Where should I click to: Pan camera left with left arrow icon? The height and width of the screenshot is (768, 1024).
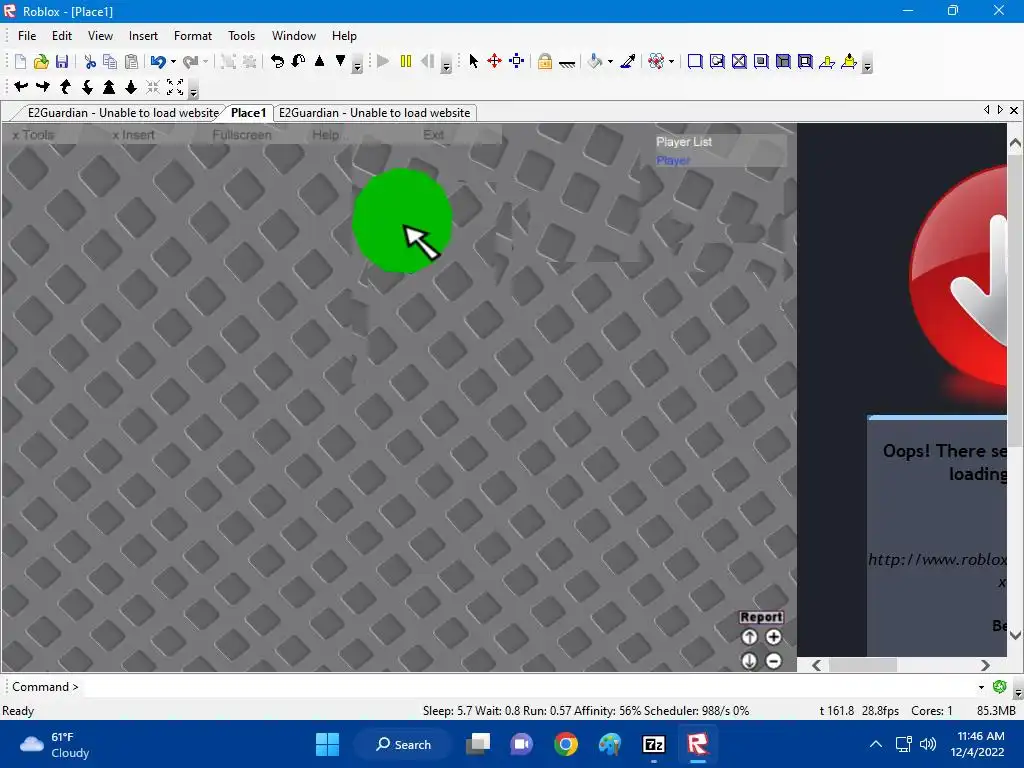pyautogui.click(x=21, y=86)
